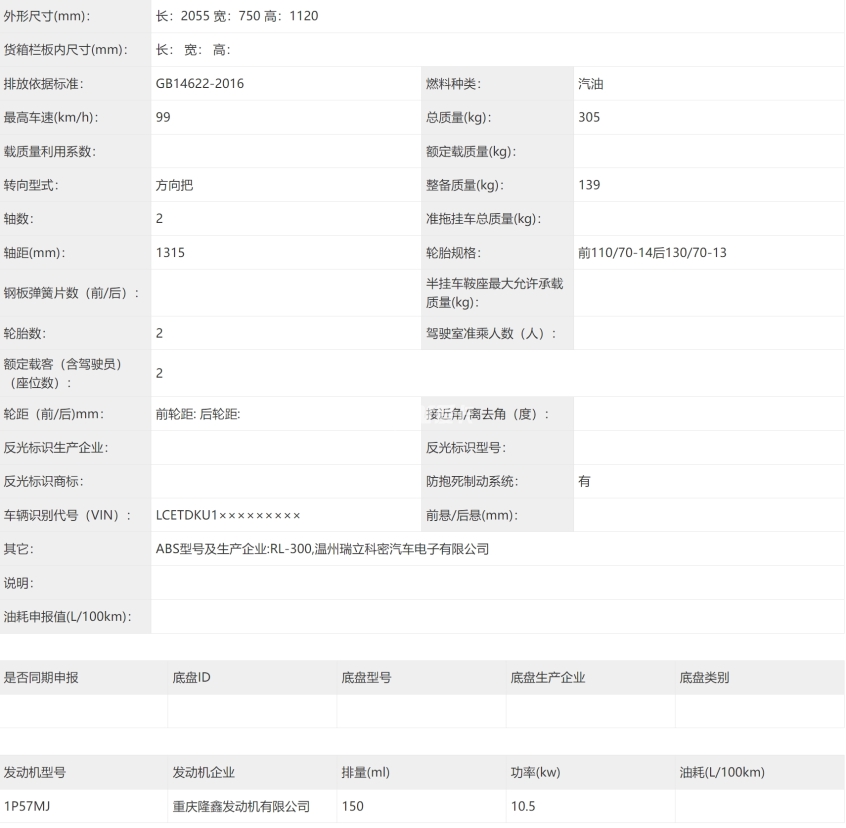Click the 轮距（前/后)mm label
The height and width of the screenshot is (828, 846).
click(54, 414)
